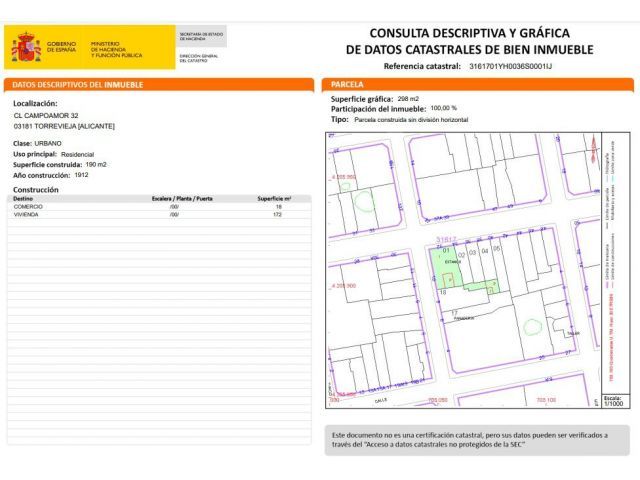Click the north arrow on the map
The image size is (640, 480).
[594, 149]
